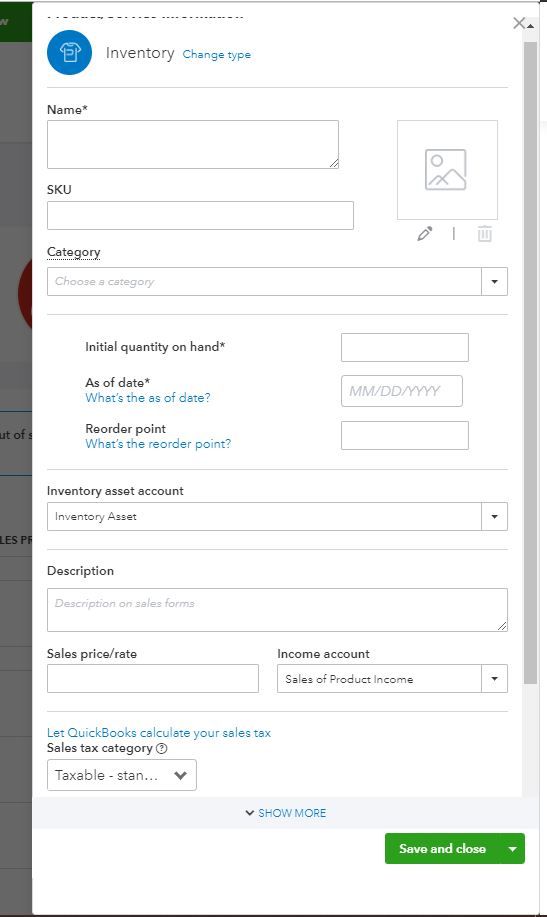The image size is (547, 917).
Task: Click the Sales tax category help icon
Action: 161,748
